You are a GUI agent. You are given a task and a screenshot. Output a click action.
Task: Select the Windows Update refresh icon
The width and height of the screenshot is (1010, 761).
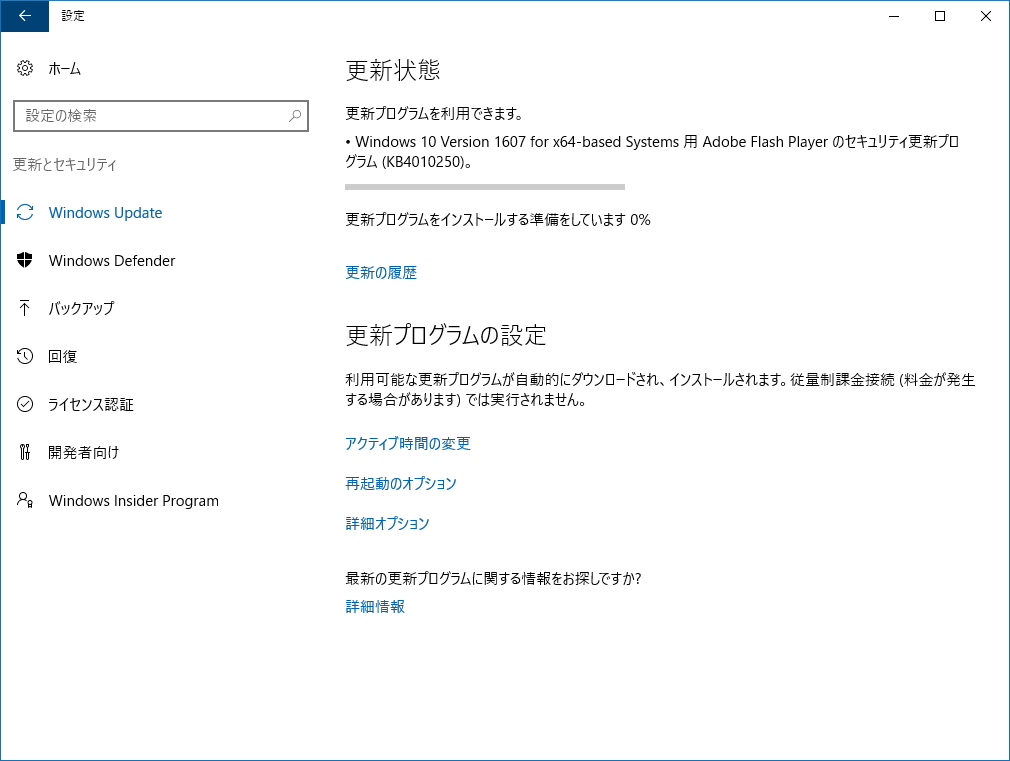pos(25,212)
